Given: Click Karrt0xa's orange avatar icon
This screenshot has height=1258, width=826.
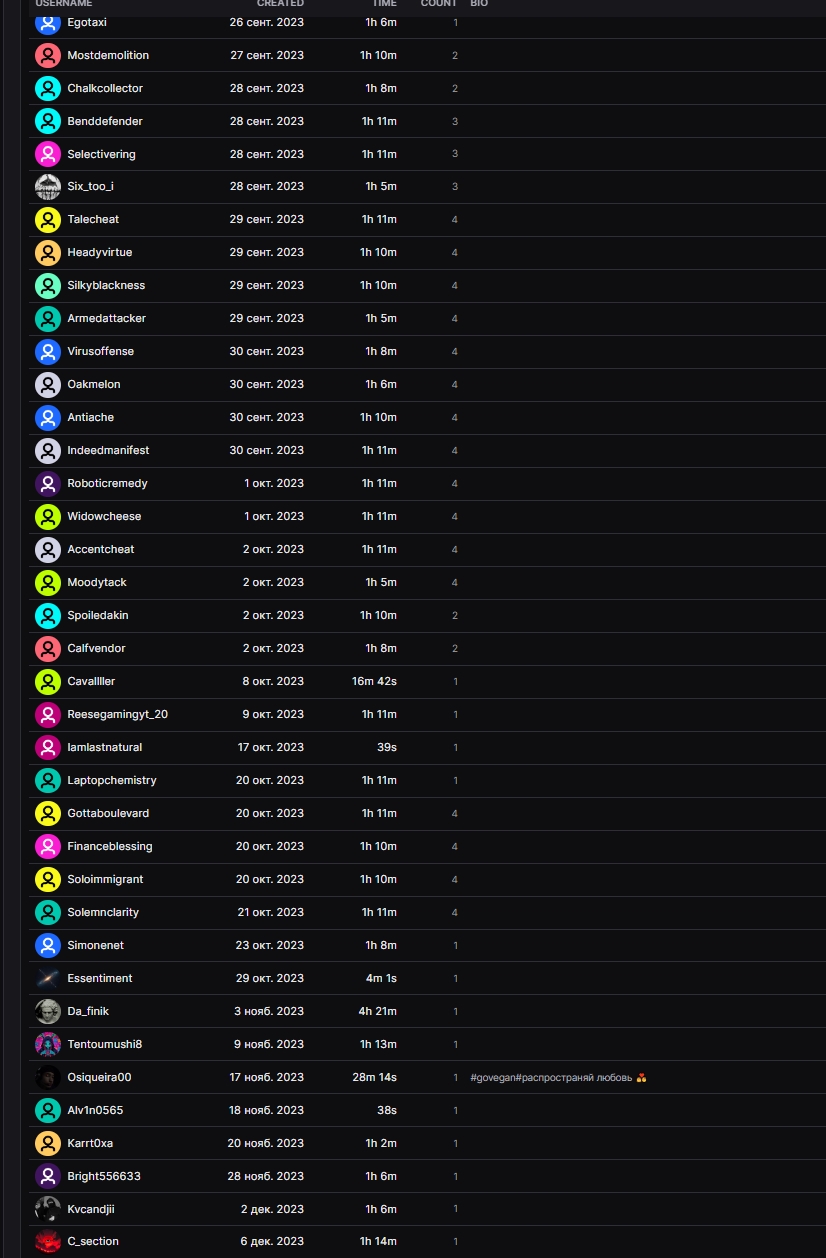Looking at the screenshot, I should (48, 1144).
